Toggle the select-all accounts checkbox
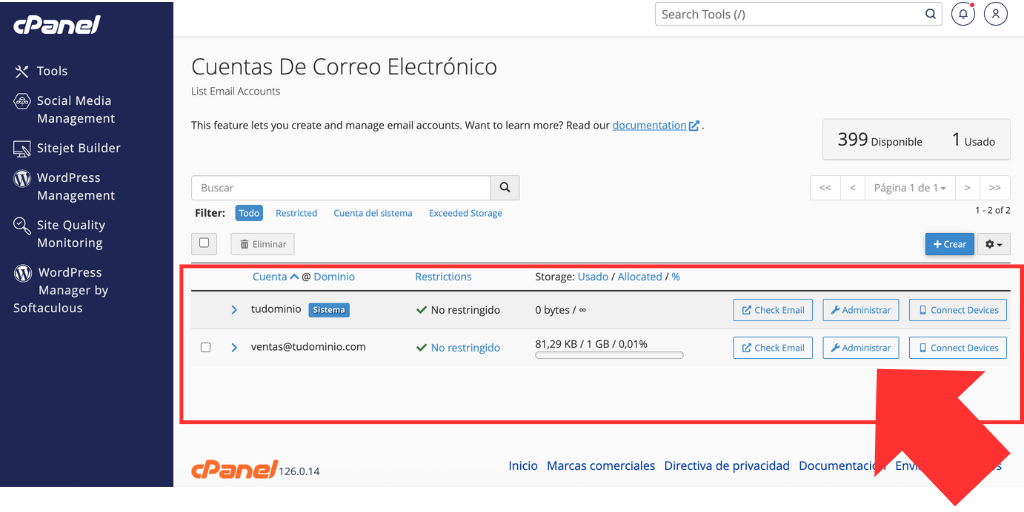 205,243
